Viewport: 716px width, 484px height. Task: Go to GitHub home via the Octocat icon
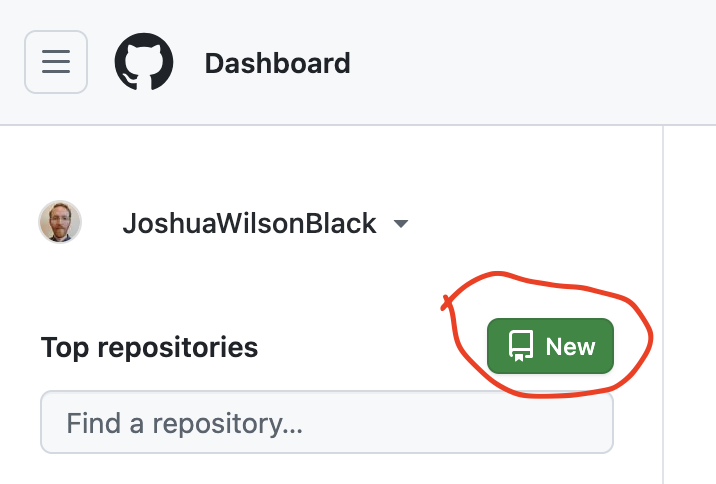pyautogui.click(x=144, y=63)
